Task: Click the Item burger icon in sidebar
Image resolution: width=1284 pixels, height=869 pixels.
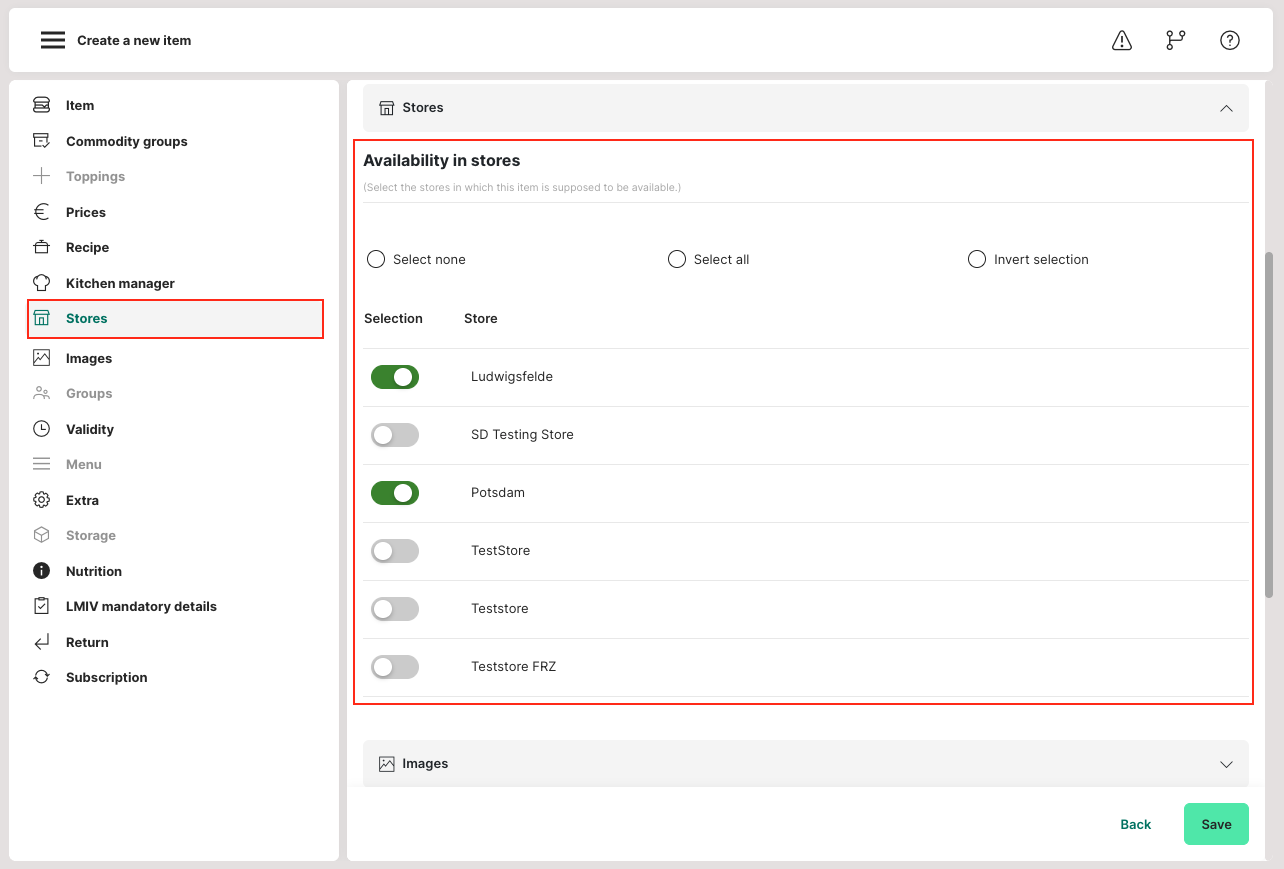Action: (x=41, y=105)
